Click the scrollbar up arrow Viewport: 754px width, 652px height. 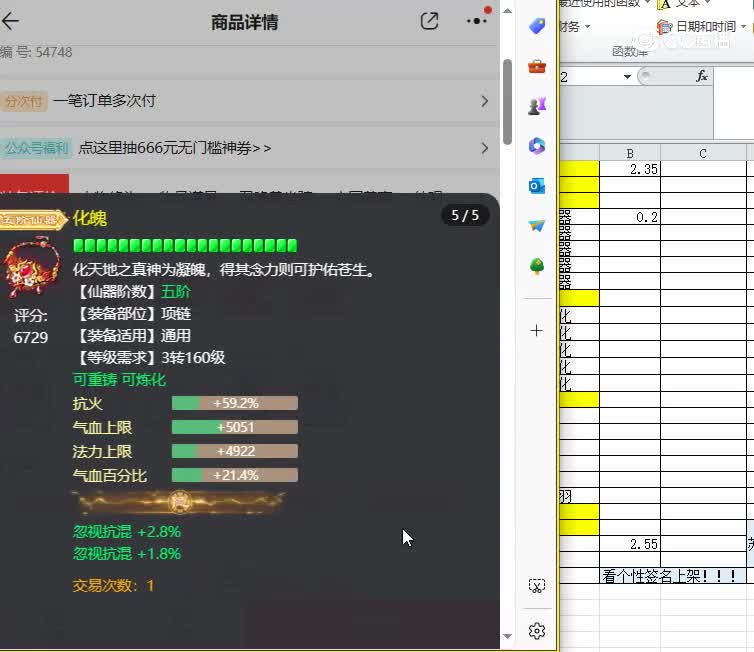[x=507, y=11]
